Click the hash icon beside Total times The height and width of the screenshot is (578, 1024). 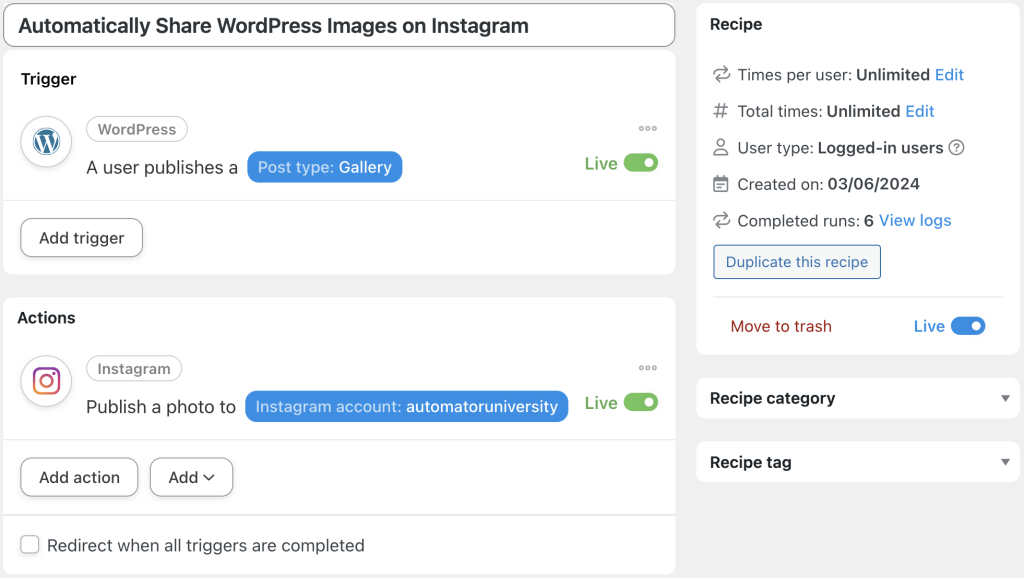(x=719, y=111)
